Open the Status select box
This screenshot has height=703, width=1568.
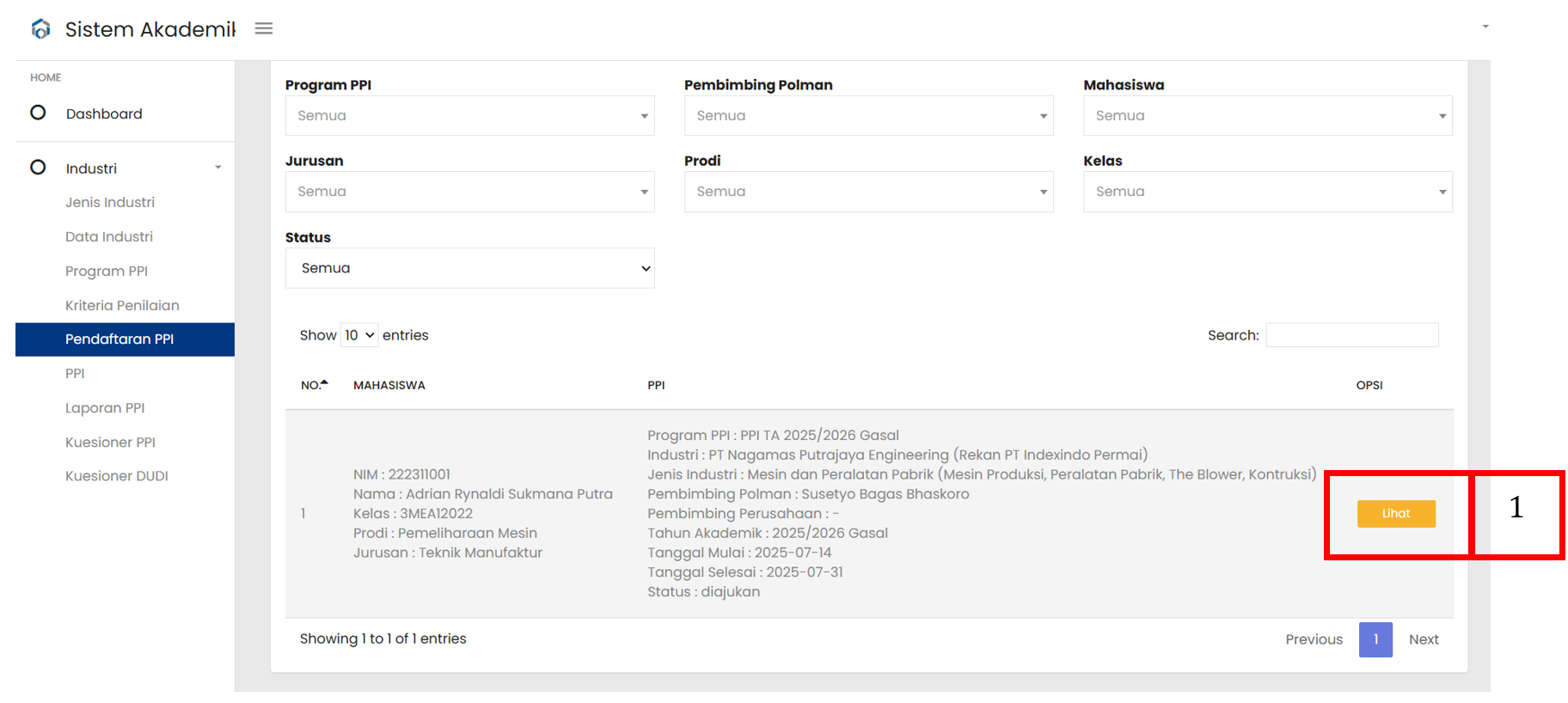469,268
